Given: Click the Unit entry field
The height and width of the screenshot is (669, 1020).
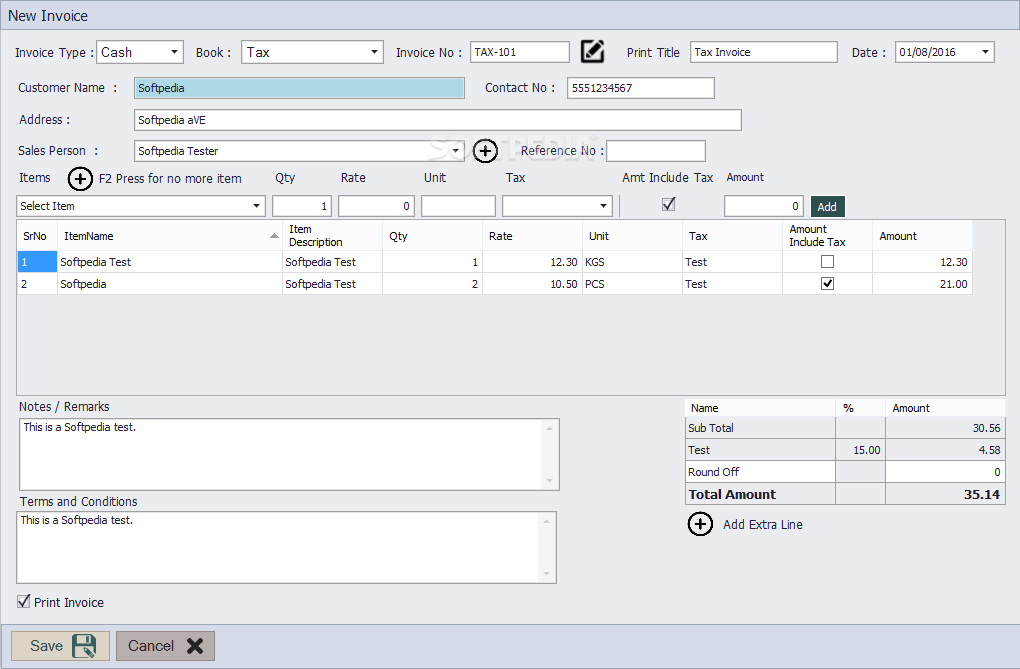Looking at the screenshot, I should pyautogui.click(x=458, y=206).
